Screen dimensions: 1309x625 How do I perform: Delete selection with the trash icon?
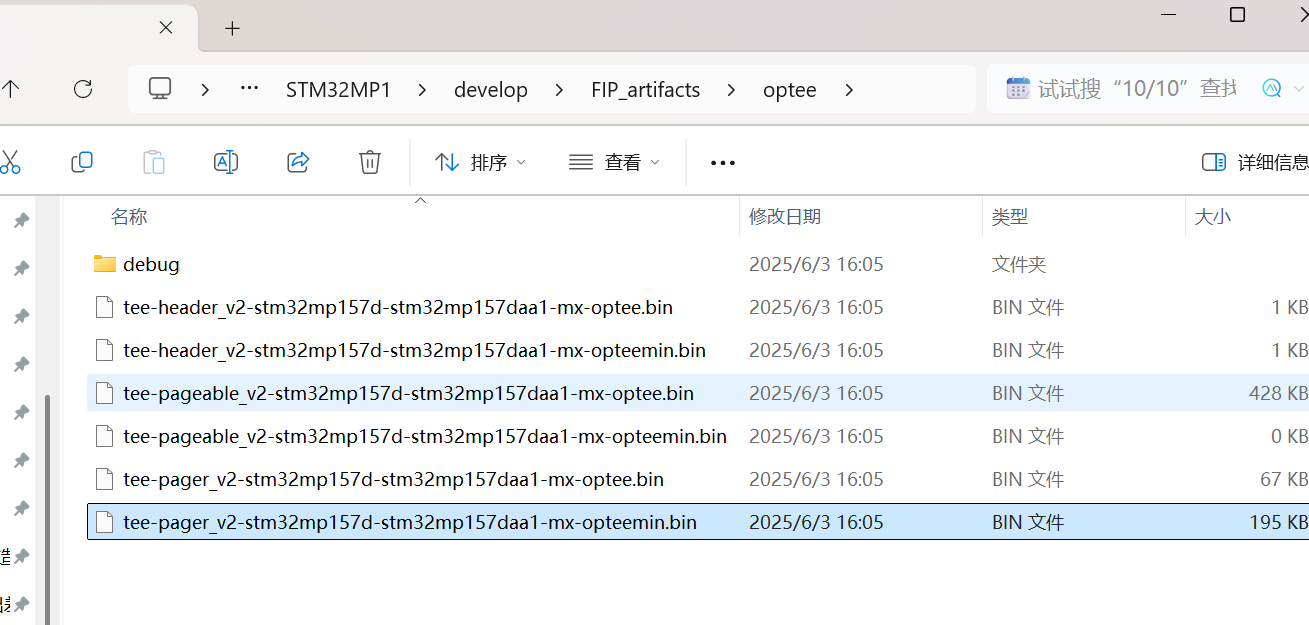point(369,162)
